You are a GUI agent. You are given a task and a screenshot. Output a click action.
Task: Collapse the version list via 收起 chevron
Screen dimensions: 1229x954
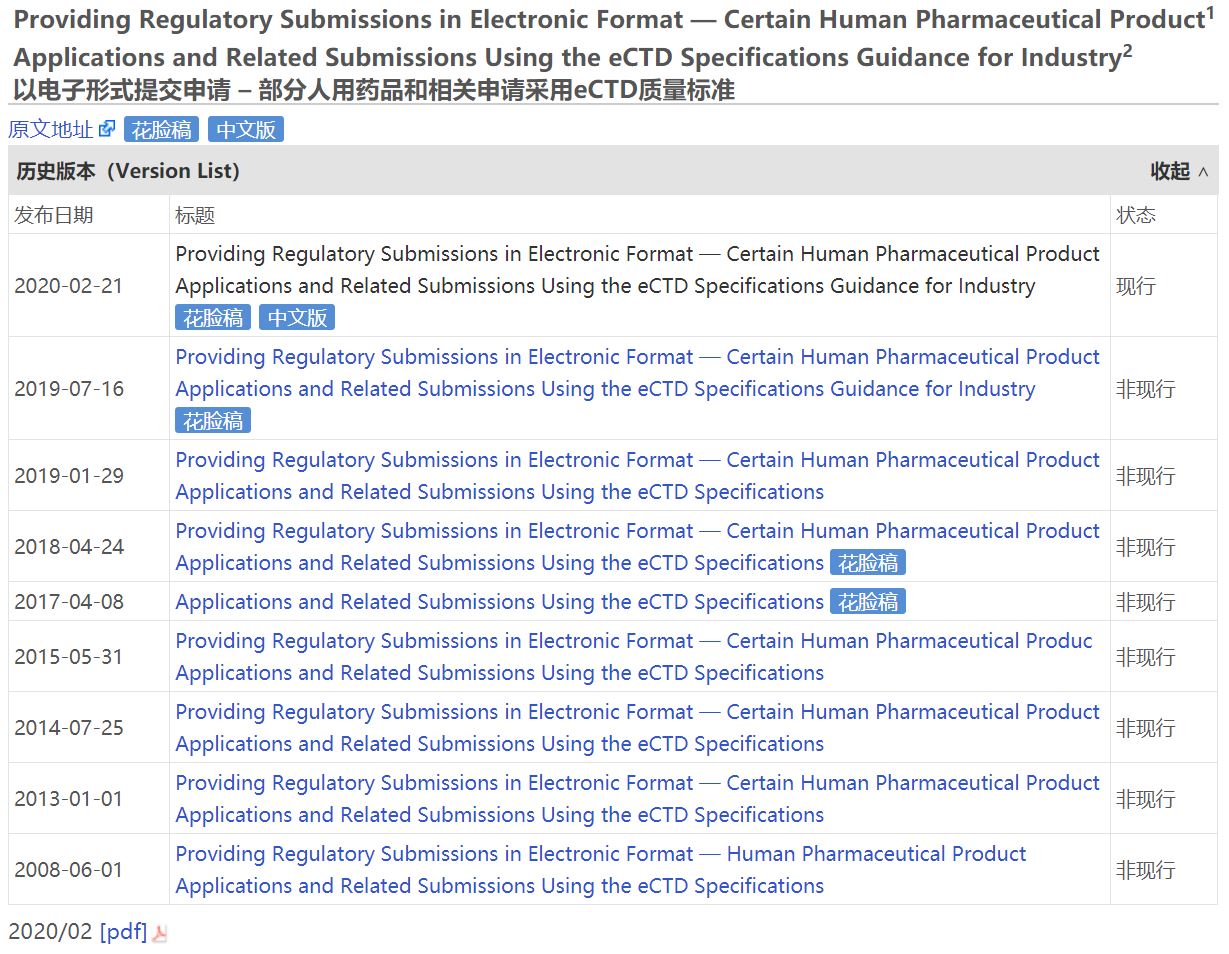1203,172
